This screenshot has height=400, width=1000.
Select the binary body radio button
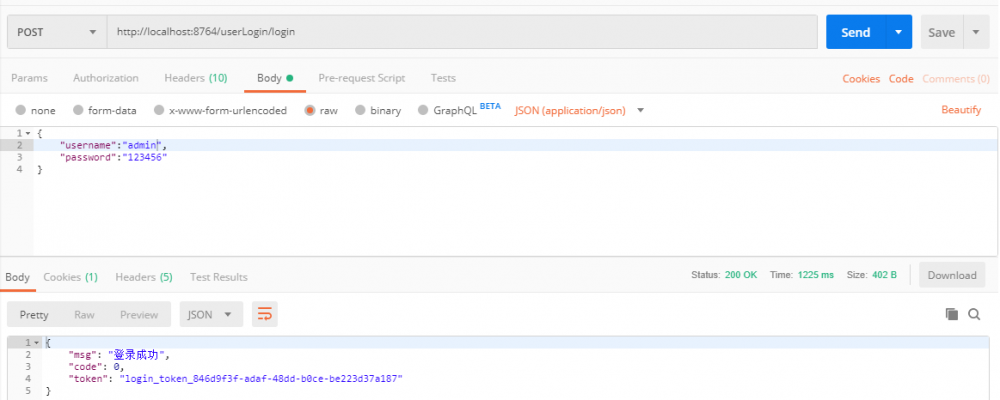tap(360, 110)
